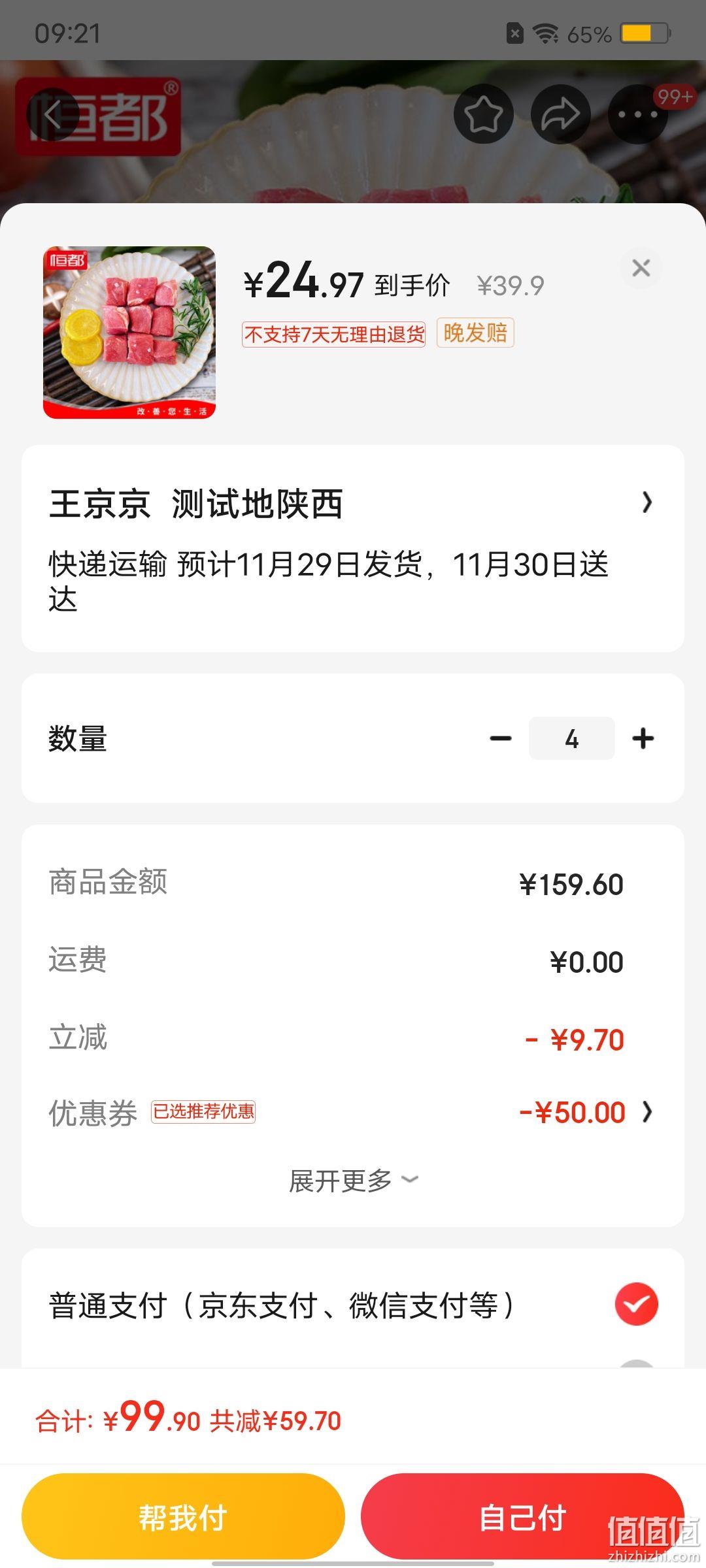Tap the 晚发赔 tag
Image resolution: width=706 pixels, height=1568 pixels.
(475, 333)
